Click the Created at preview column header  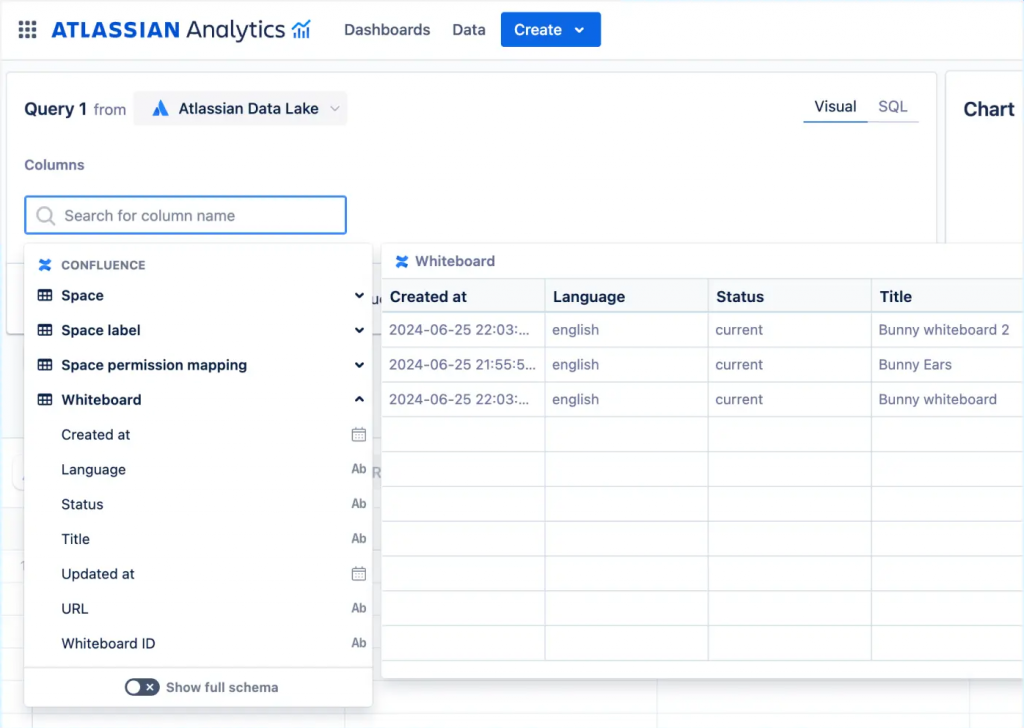464,296
